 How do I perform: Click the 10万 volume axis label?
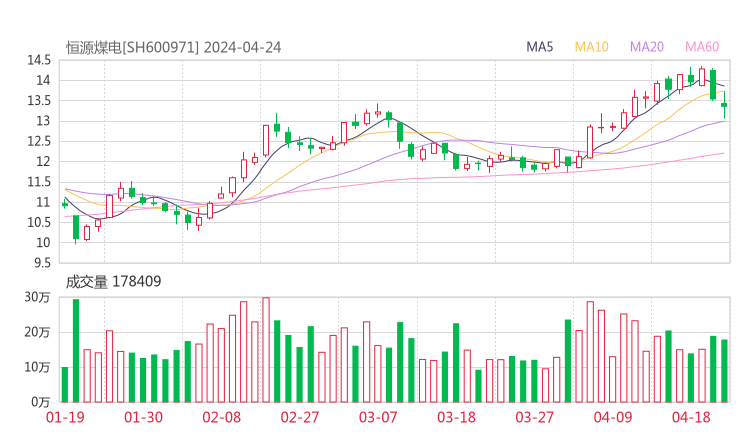(37, 367)
